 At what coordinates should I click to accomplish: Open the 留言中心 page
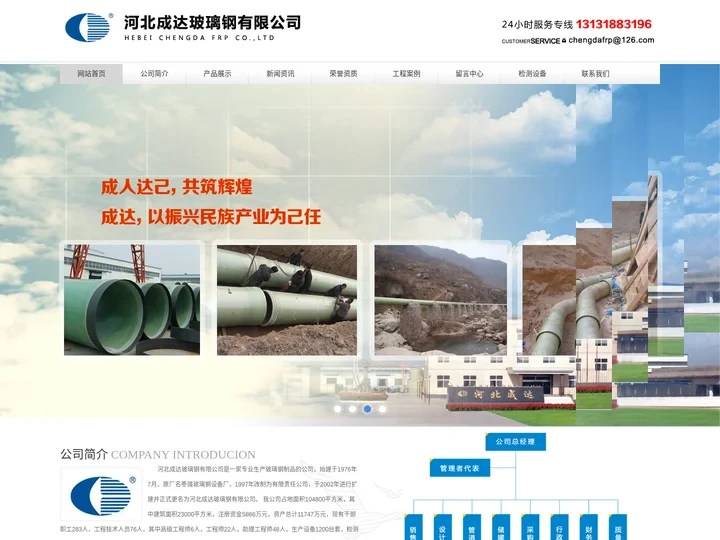[469, 73]
